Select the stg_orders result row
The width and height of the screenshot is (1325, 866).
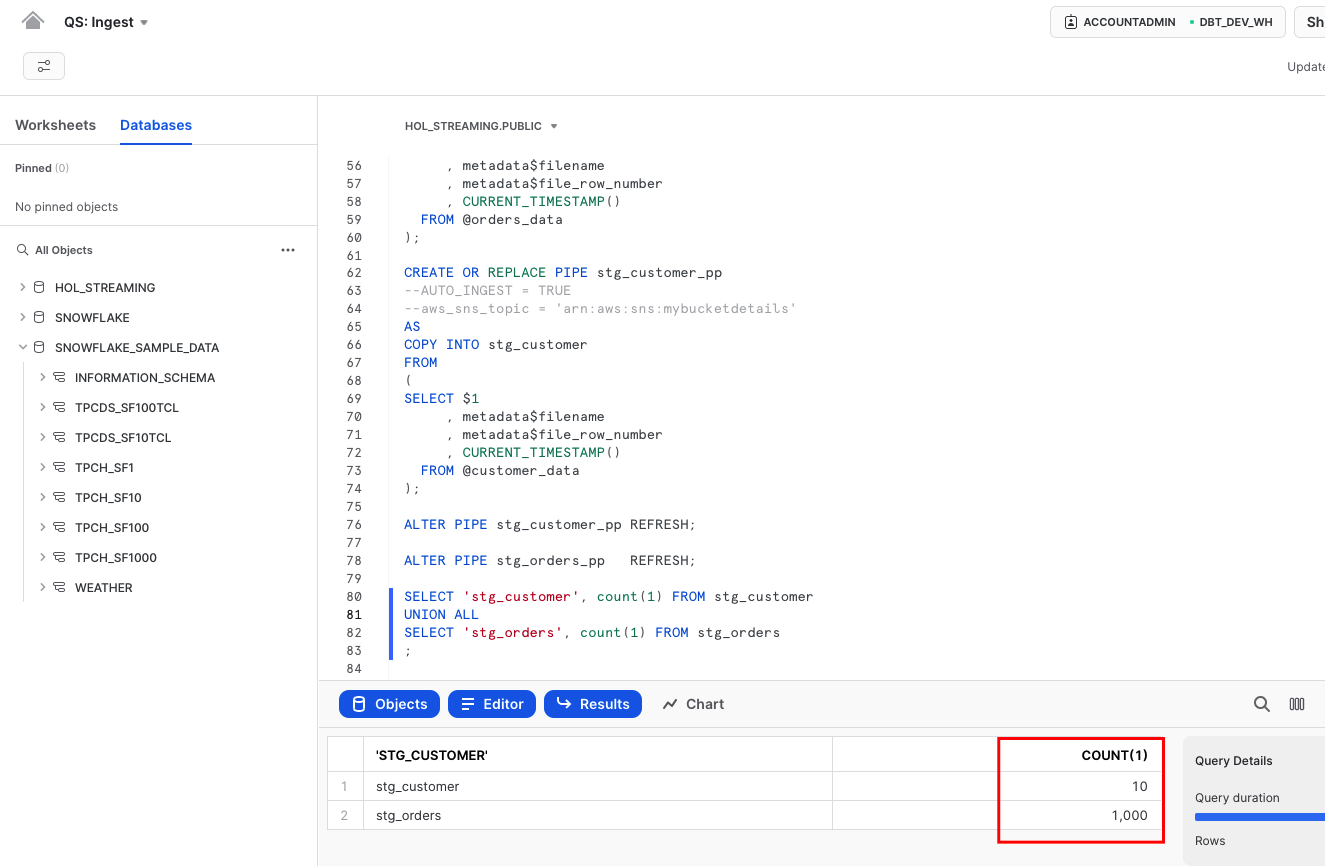point(600,815)
